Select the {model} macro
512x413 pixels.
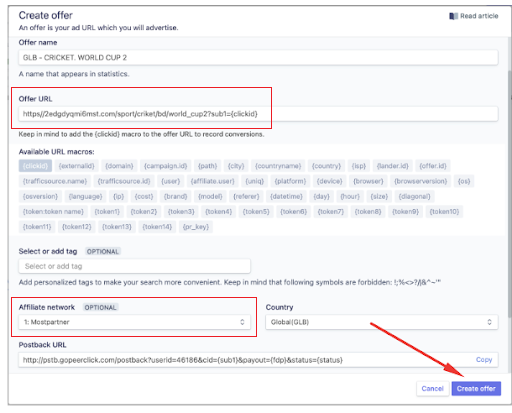coord(210,197)
